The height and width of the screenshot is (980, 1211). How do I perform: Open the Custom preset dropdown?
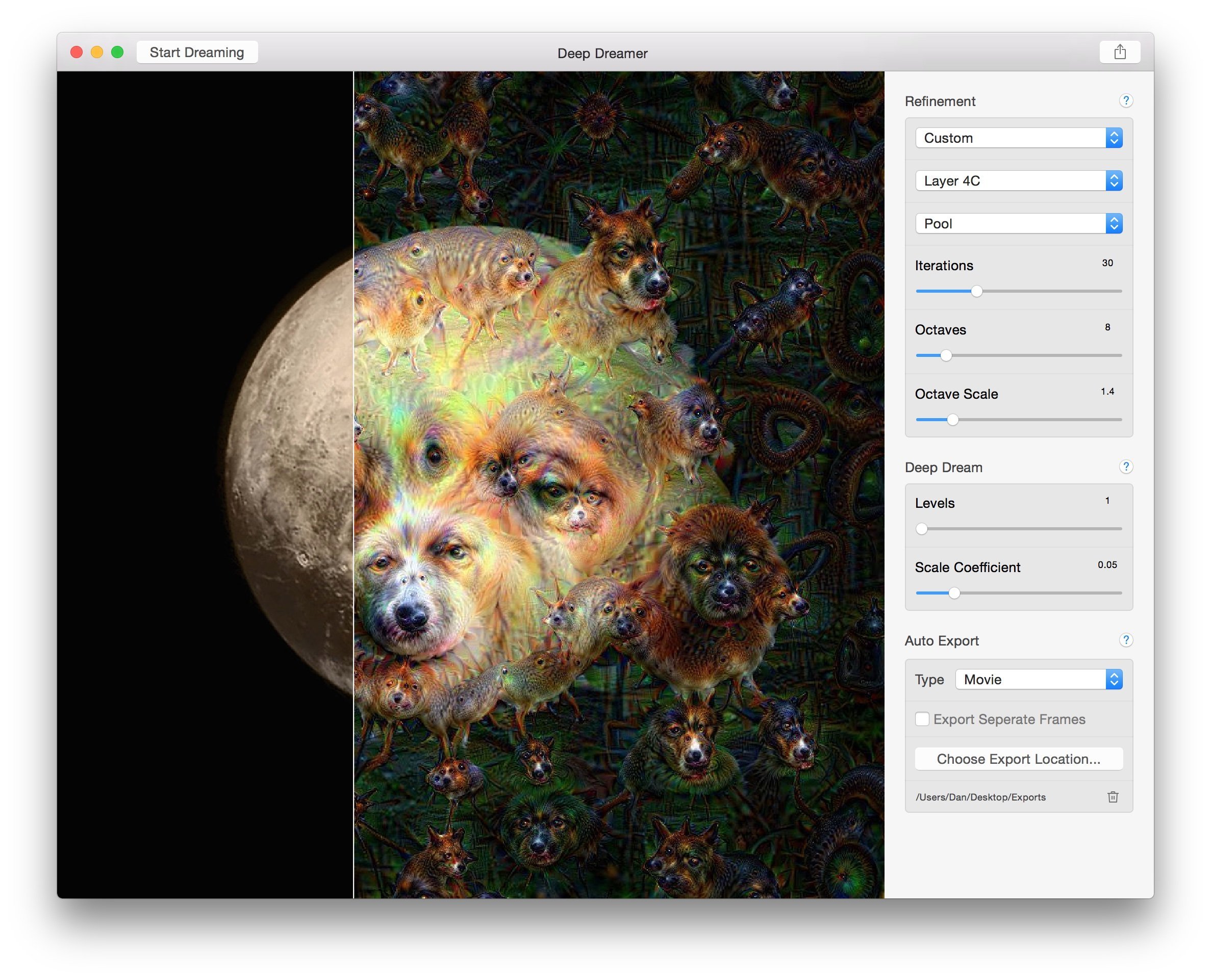[1018, 138]
